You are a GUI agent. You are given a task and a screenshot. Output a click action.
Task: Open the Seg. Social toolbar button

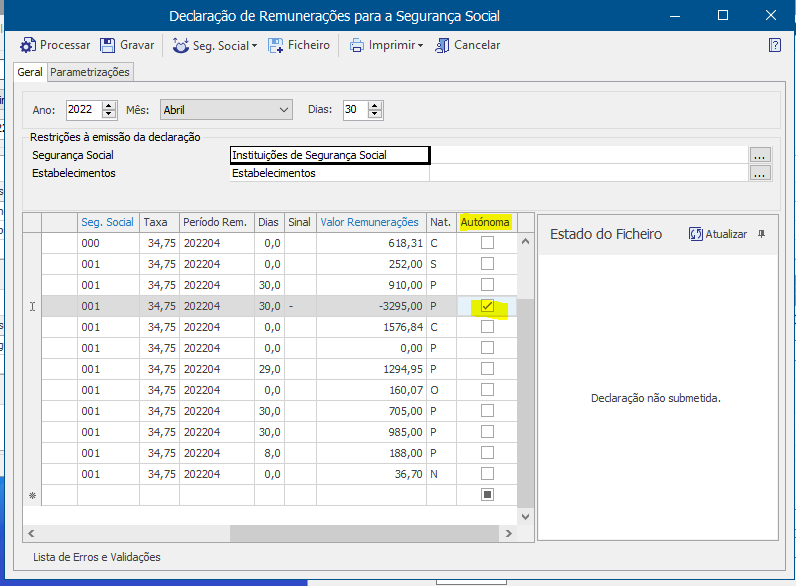(x=214, y=45)
